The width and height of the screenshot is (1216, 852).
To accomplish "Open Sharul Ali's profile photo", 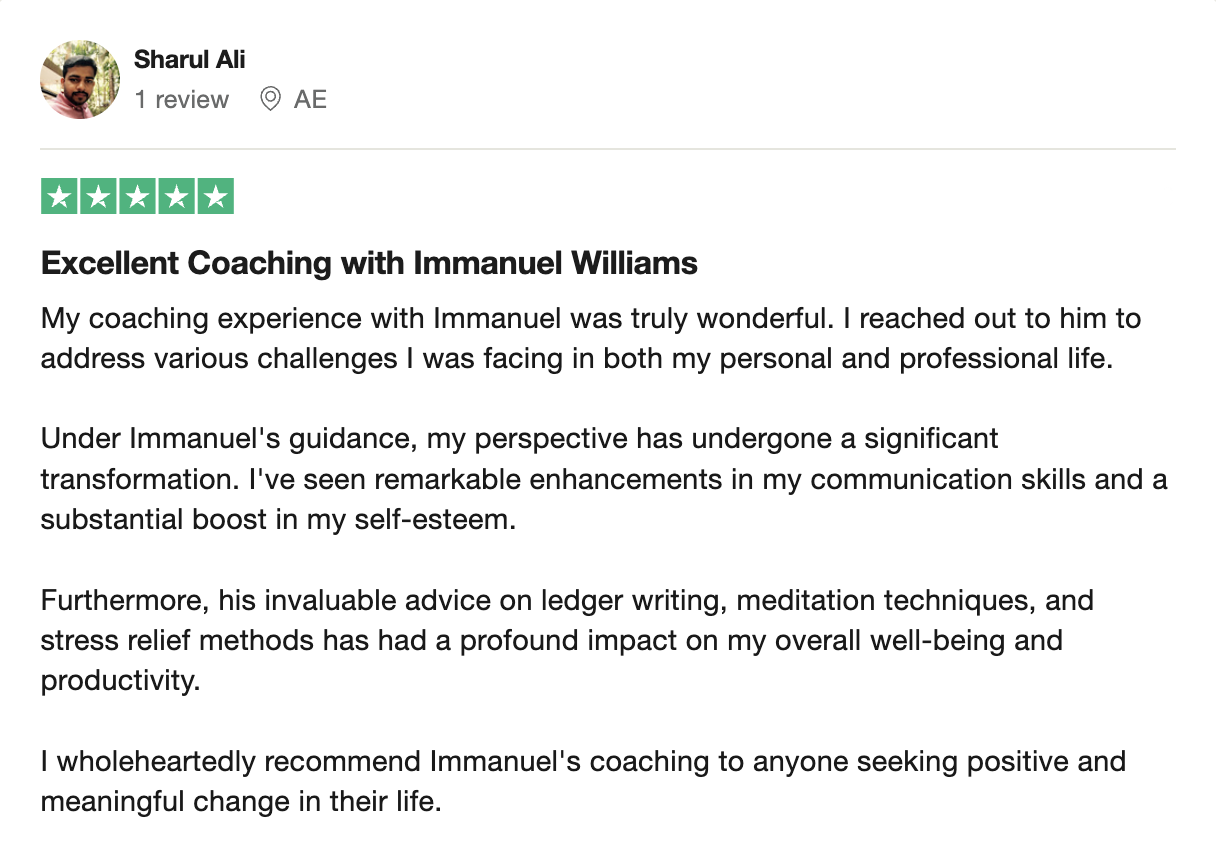I will [x=80, y=80].
